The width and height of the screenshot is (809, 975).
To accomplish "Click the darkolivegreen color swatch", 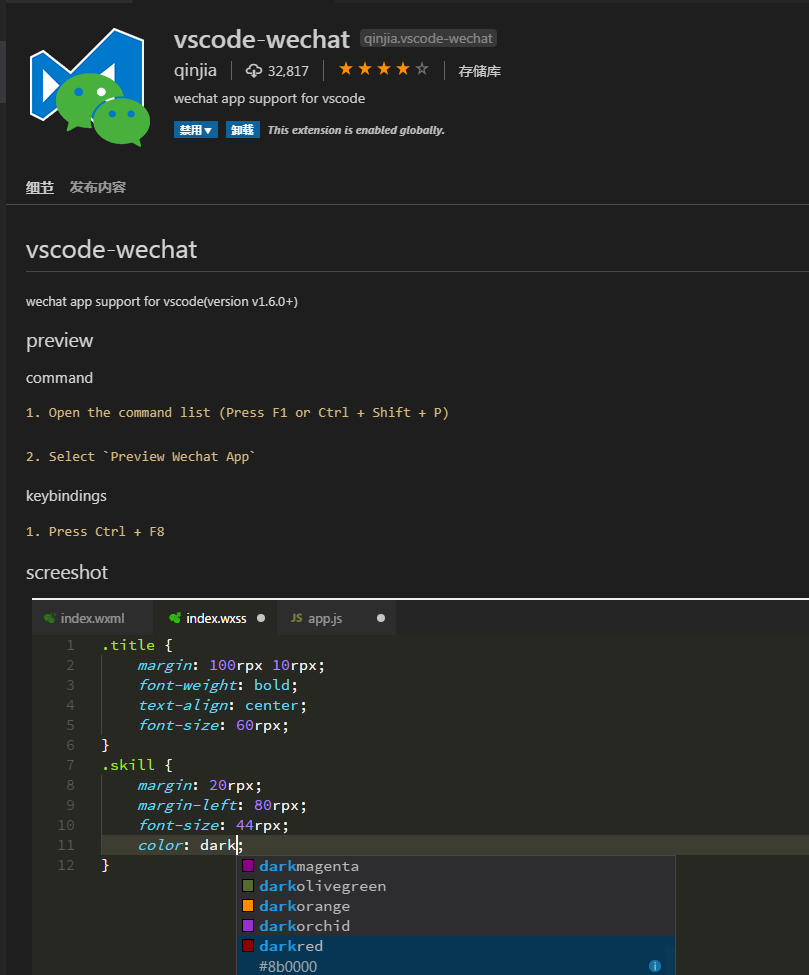I will pos(248,885).
